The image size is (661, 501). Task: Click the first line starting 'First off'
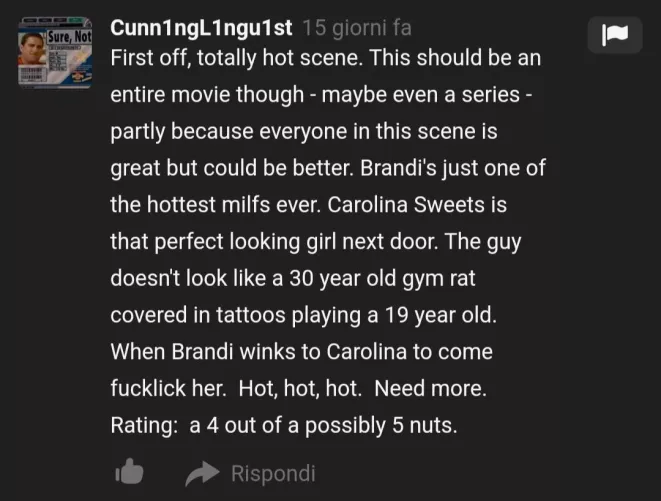click(325, 58)
